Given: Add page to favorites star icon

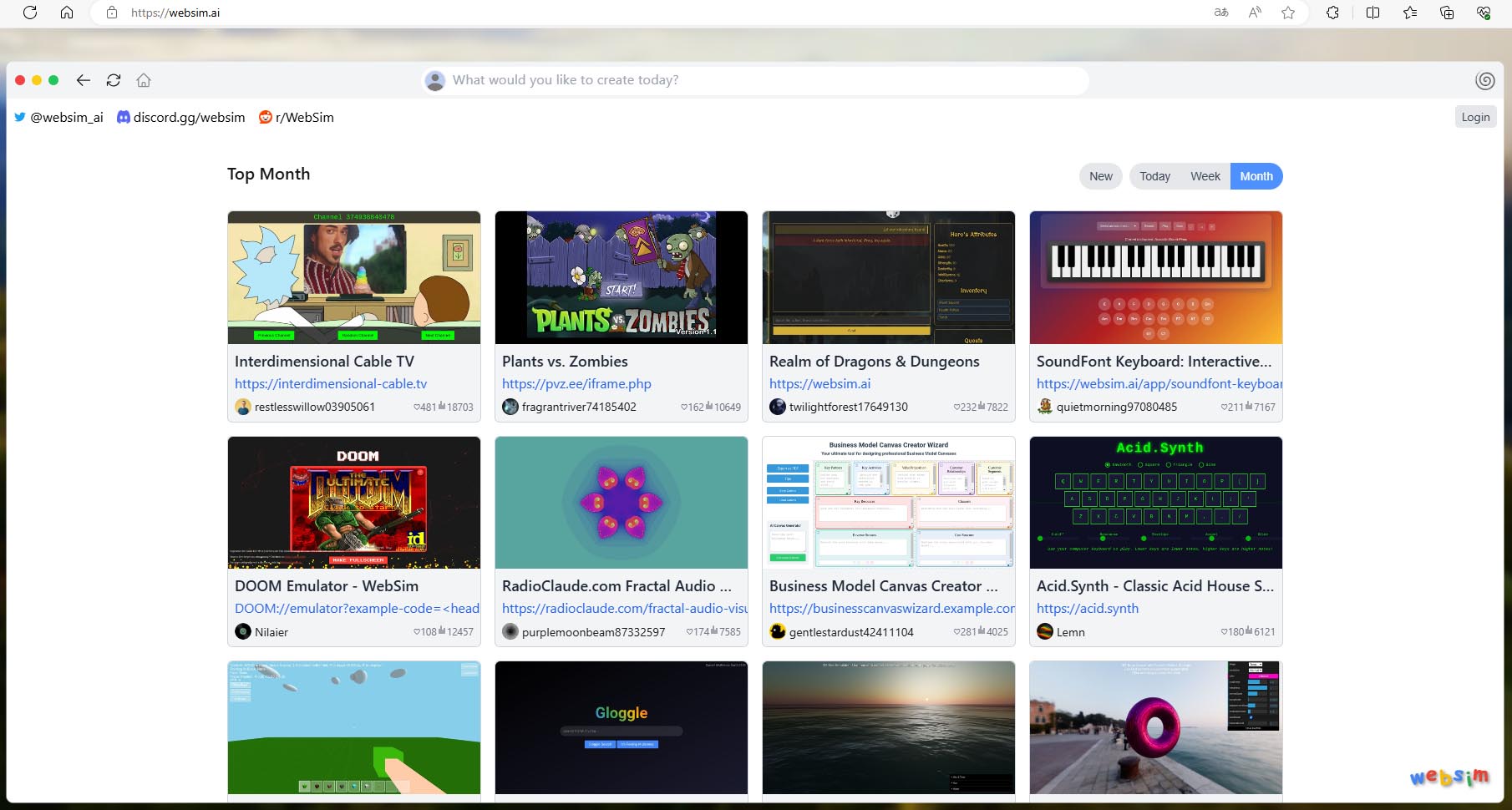Looking at the screenshot, I should click(1288, 13).
